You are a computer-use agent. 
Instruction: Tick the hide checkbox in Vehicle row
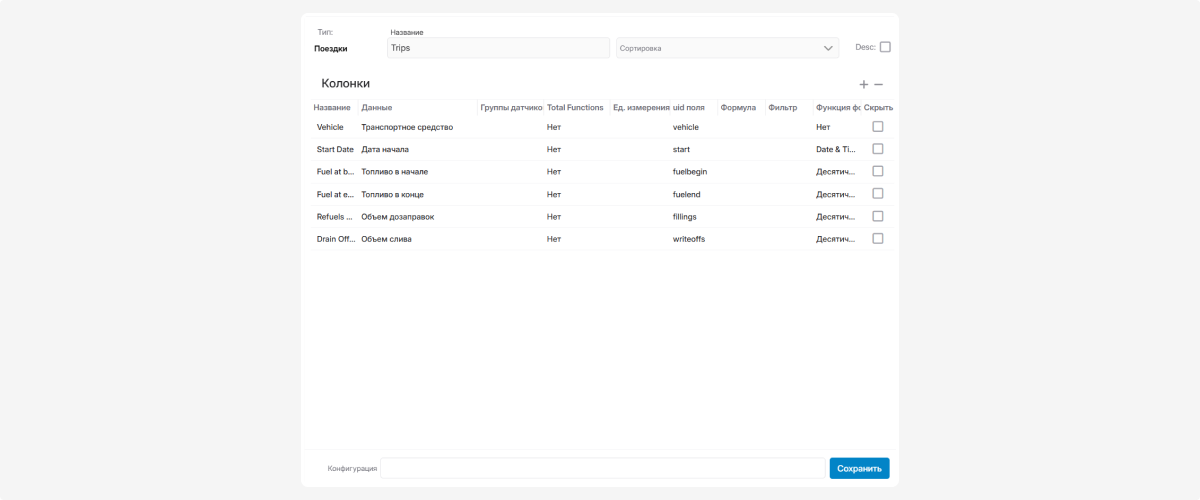878,127
